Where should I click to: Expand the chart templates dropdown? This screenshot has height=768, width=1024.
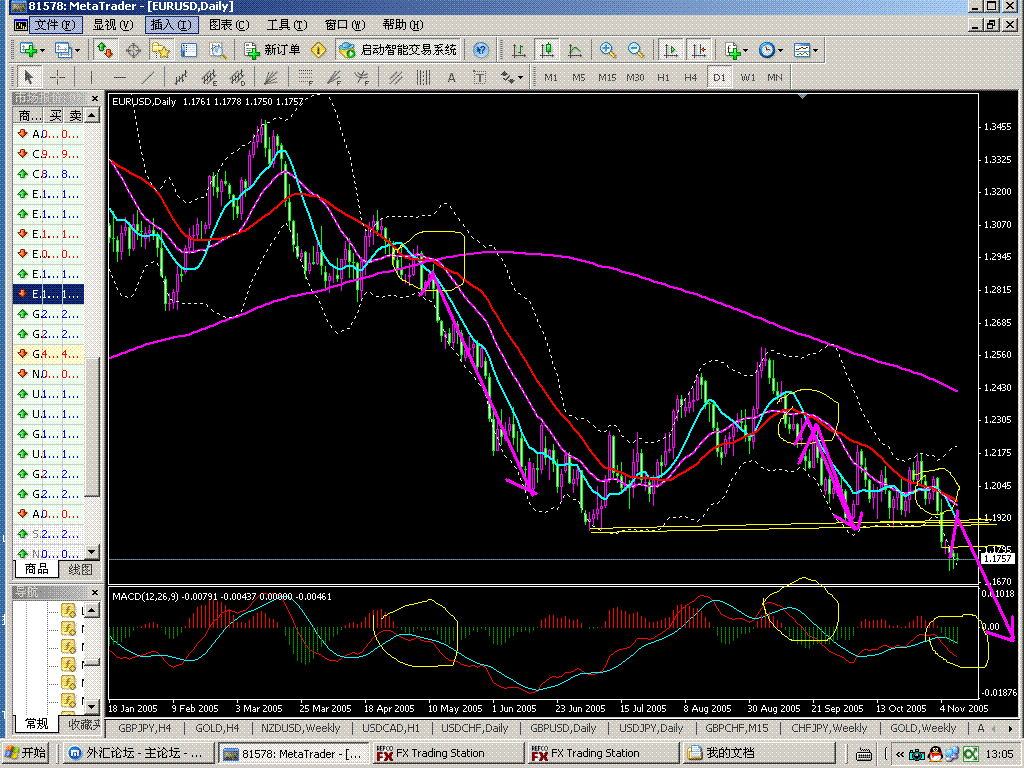pyautogui.click(x=816, y=50)
